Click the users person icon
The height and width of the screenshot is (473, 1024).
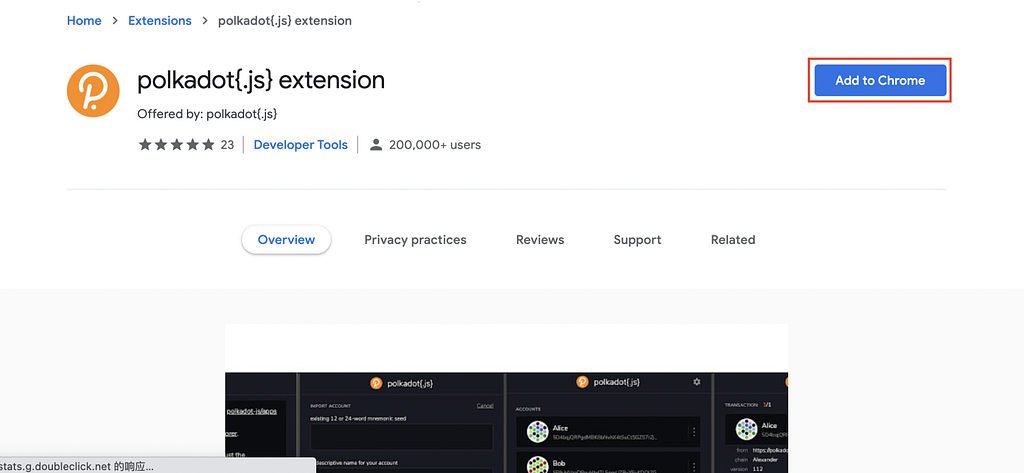(376, 145)
